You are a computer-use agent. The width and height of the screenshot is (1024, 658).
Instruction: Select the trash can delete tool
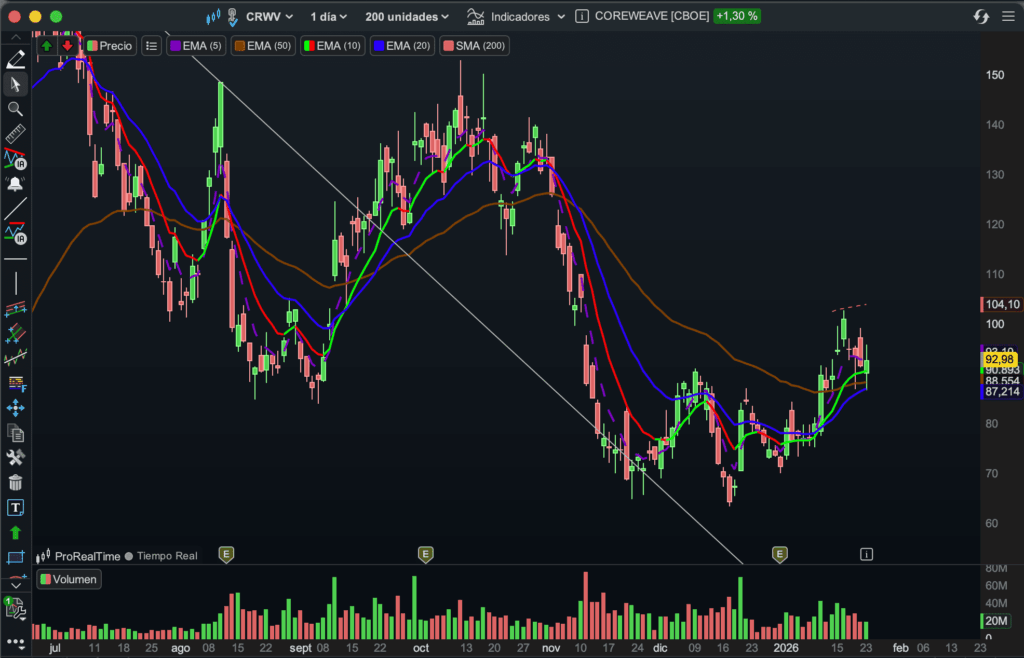coord(15,483)
